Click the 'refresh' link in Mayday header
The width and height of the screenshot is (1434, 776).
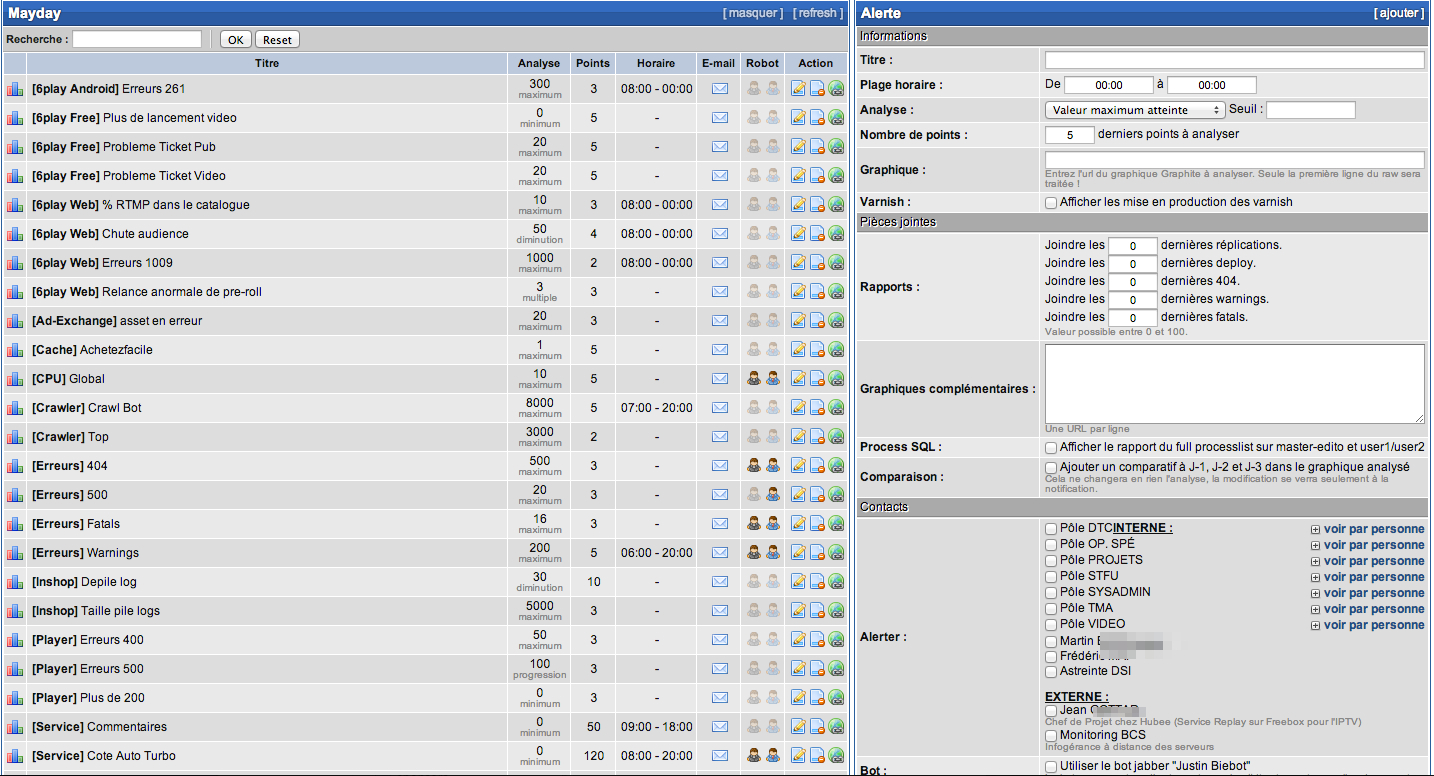(817, 13)
